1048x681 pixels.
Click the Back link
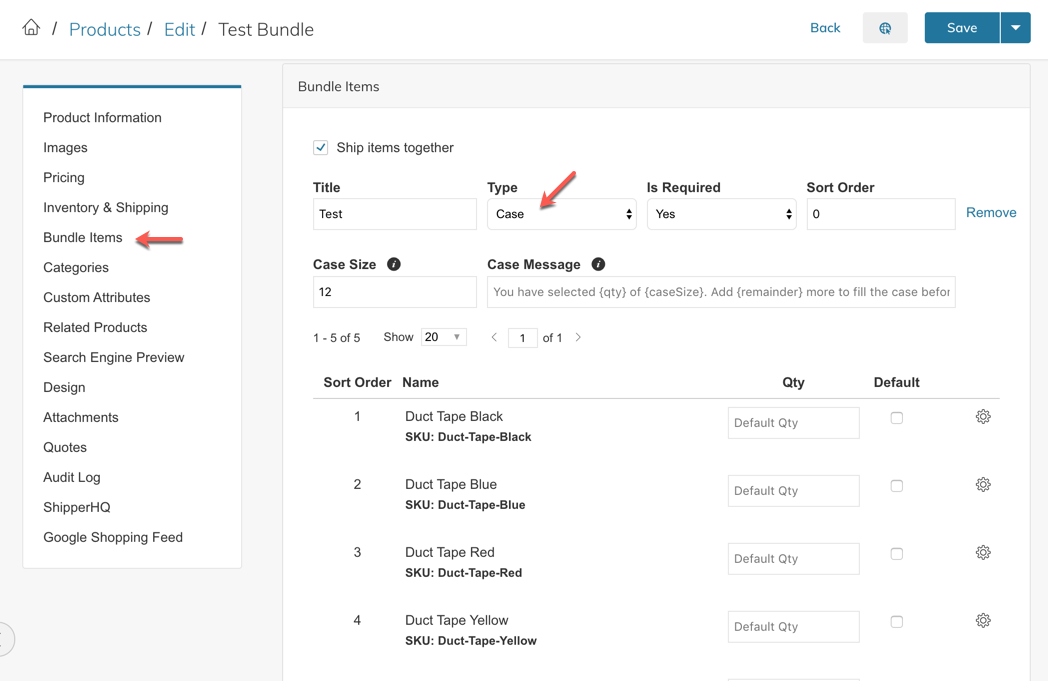point(825,28)
